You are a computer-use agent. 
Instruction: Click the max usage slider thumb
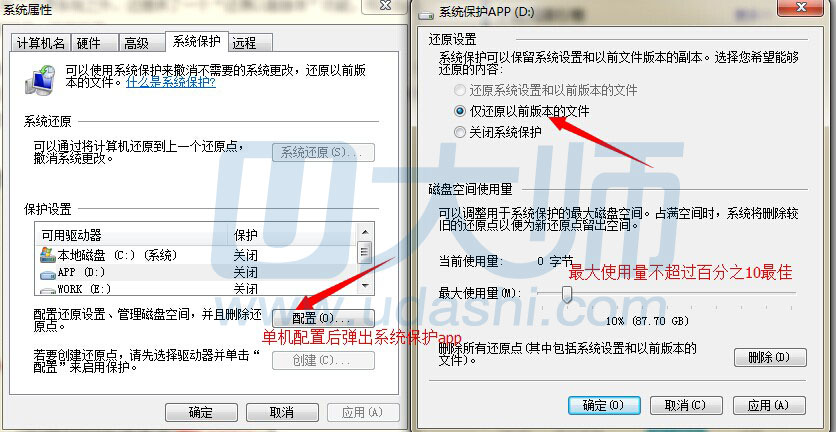click(x=567, y=293)
